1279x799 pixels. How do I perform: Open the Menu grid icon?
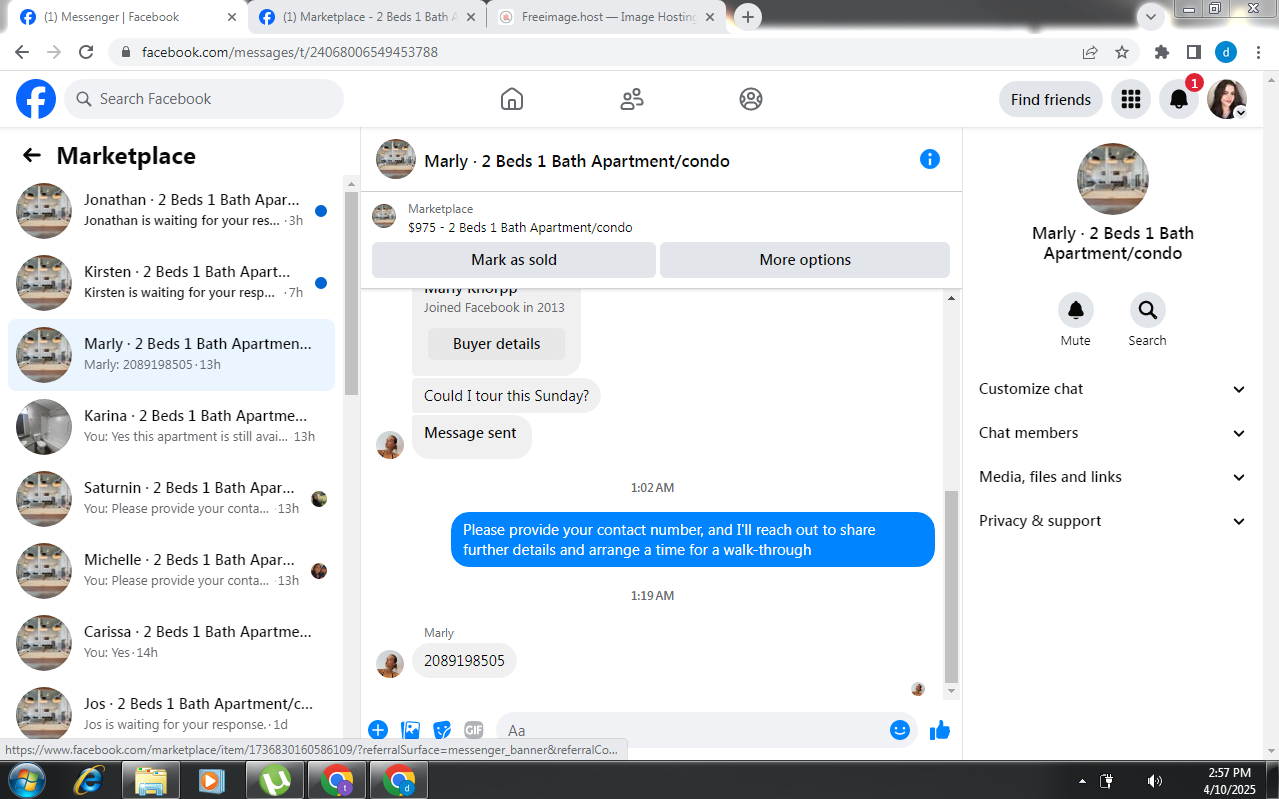pyautogui.click(x=1131, y=99)
